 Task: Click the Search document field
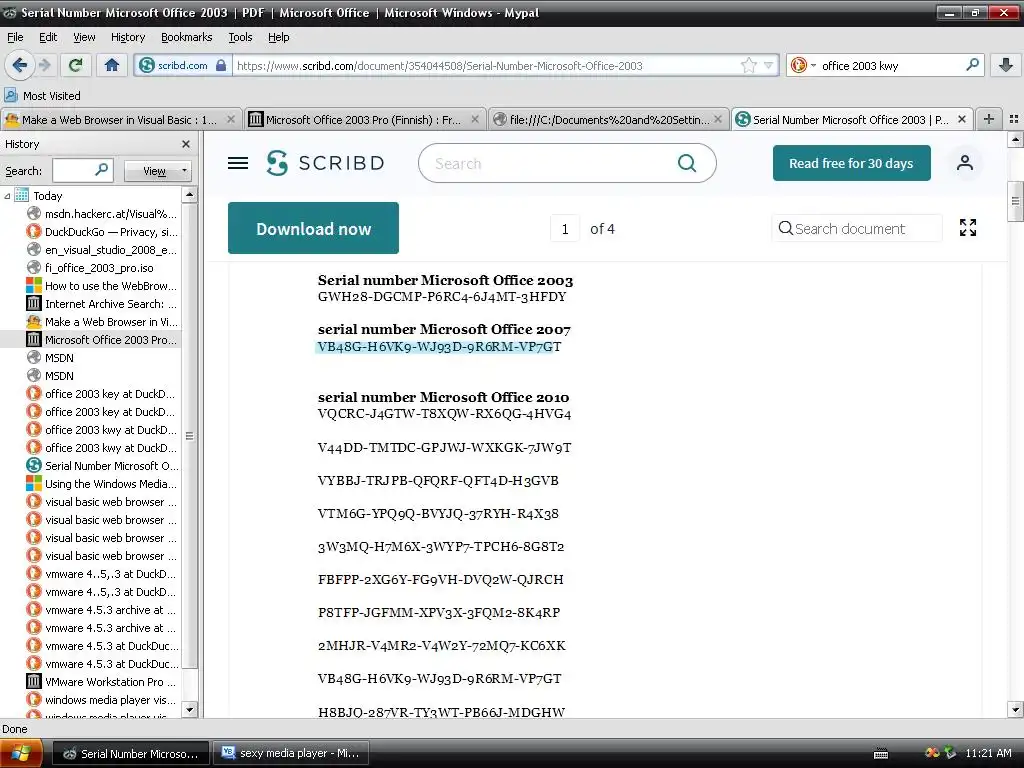[856, 229]
